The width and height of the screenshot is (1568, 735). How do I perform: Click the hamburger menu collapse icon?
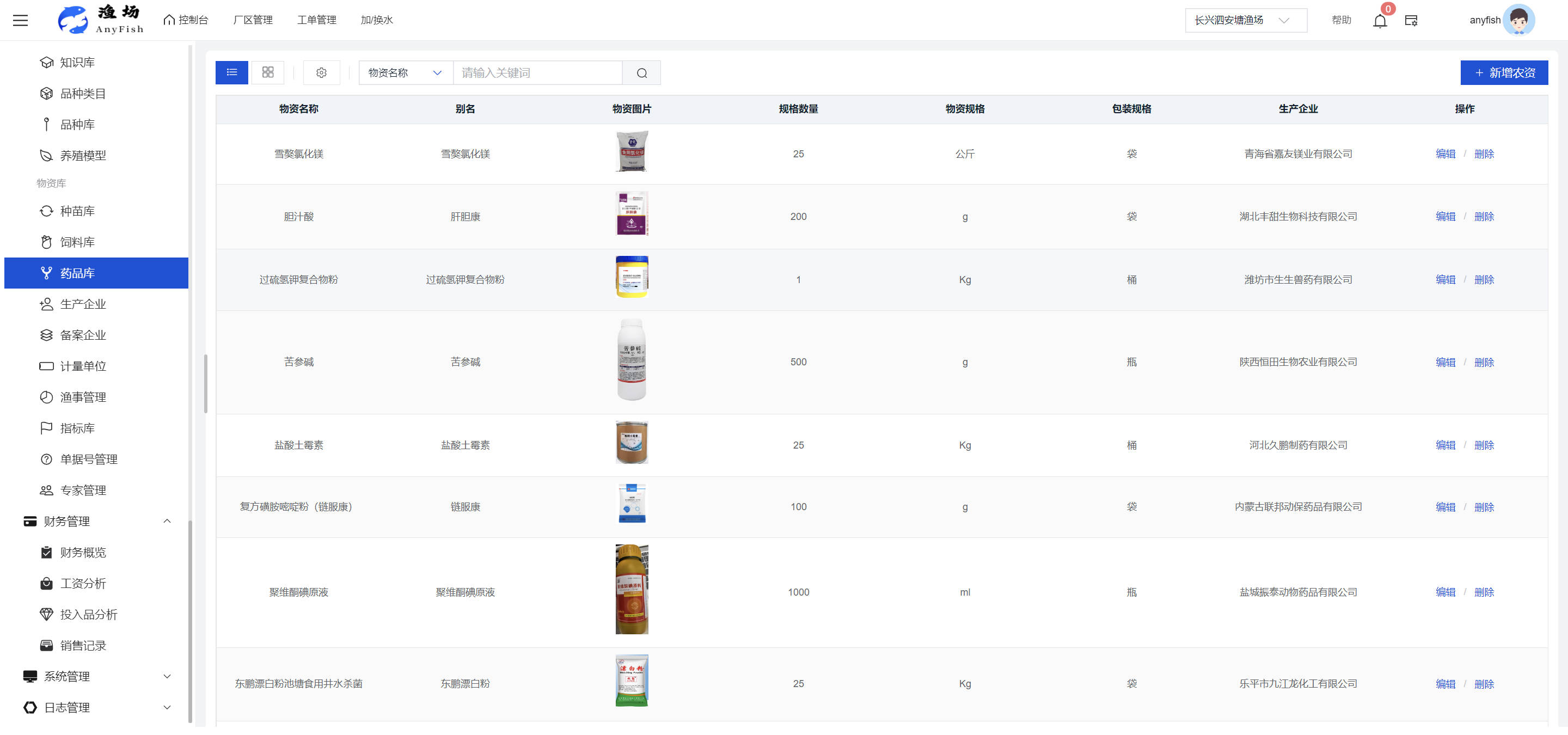(20, 20)
